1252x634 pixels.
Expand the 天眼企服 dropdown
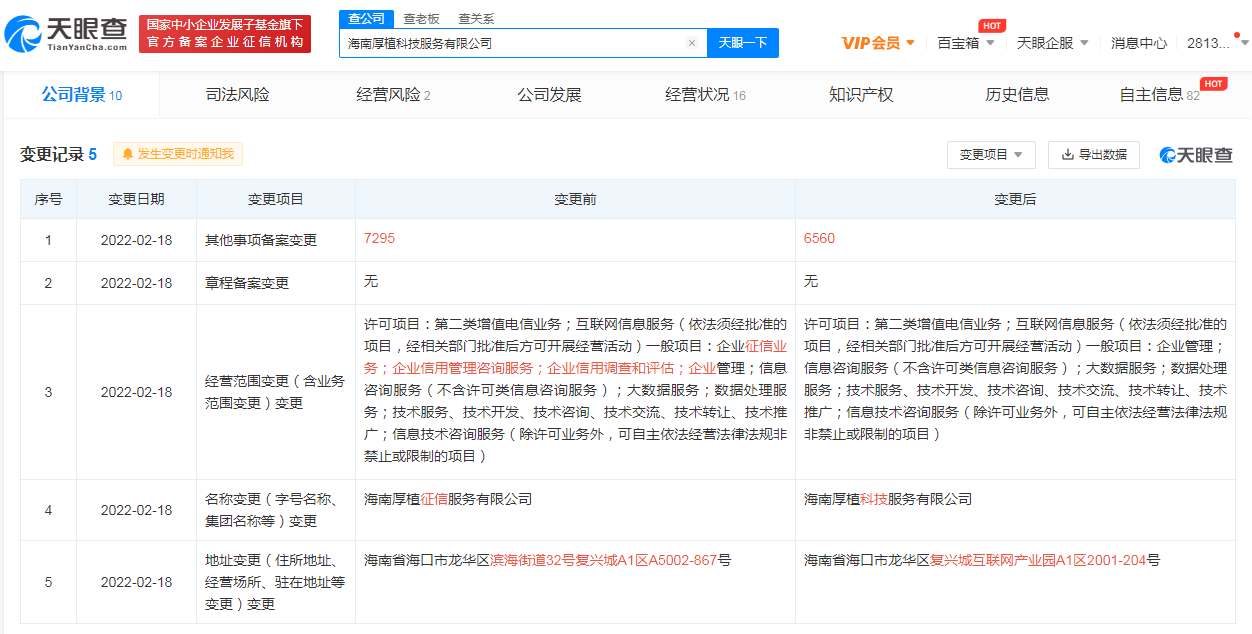(1052, 43)
